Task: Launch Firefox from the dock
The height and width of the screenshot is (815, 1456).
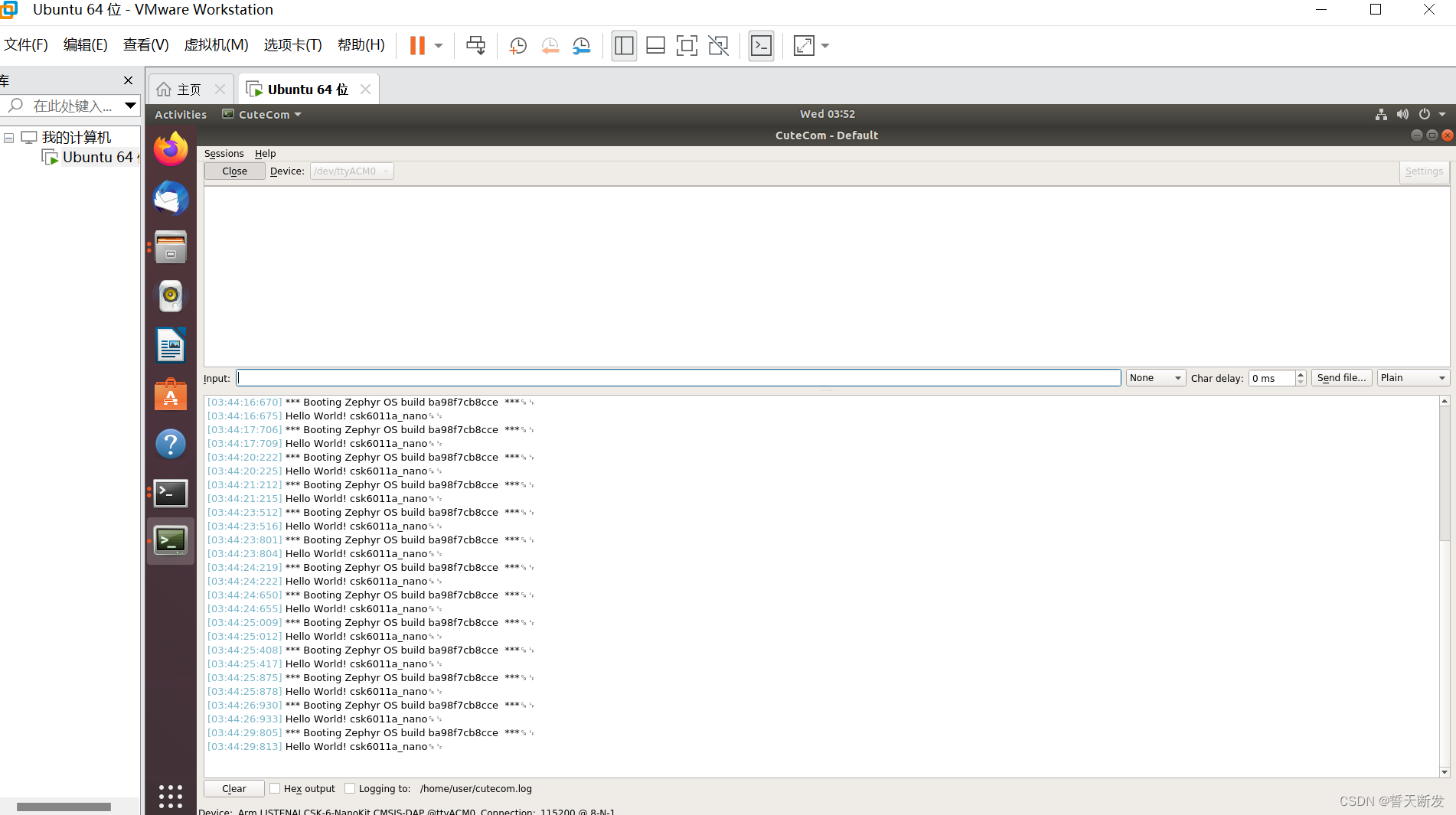Action: click(x=171, y=148)
